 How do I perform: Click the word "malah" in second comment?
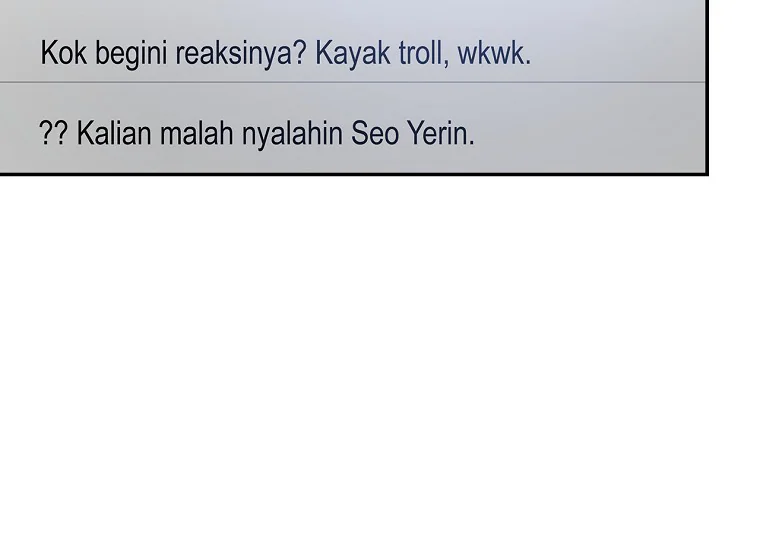198,133
